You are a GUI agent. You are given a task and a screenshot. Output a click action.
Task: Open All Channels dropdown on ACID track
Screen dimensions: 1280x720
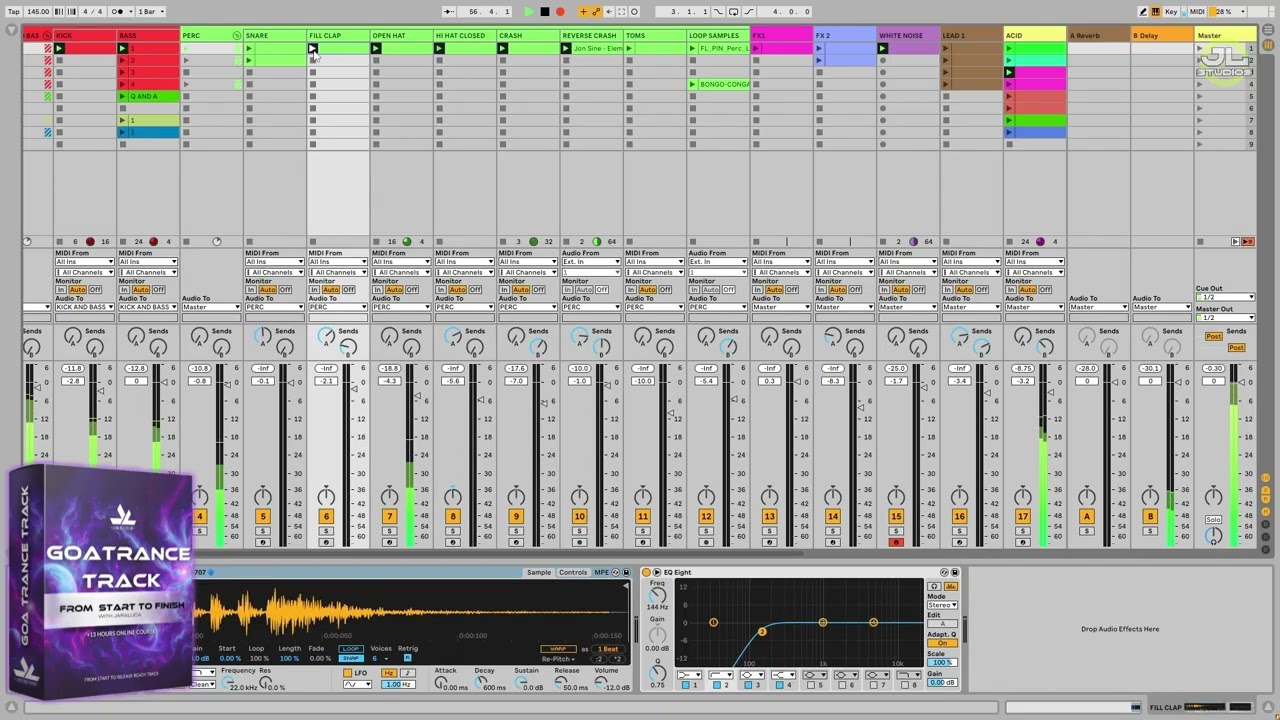tap(1034, 272)
